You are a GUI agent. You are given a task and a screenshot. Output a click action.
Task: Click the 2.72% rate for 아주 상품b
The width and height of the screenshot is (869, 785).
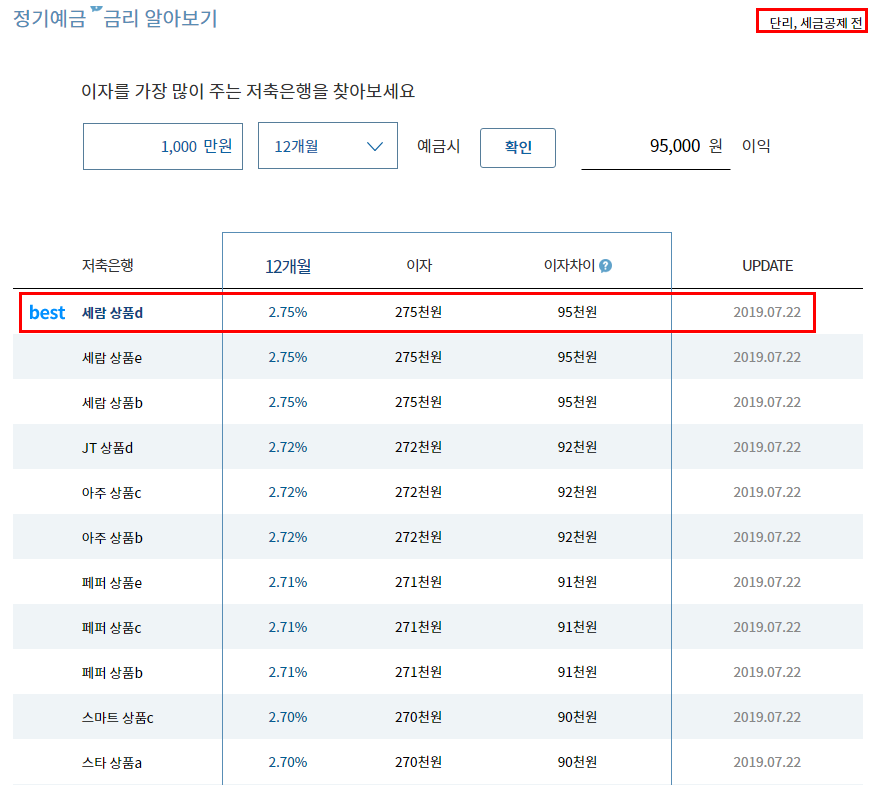tap(288, 537)
